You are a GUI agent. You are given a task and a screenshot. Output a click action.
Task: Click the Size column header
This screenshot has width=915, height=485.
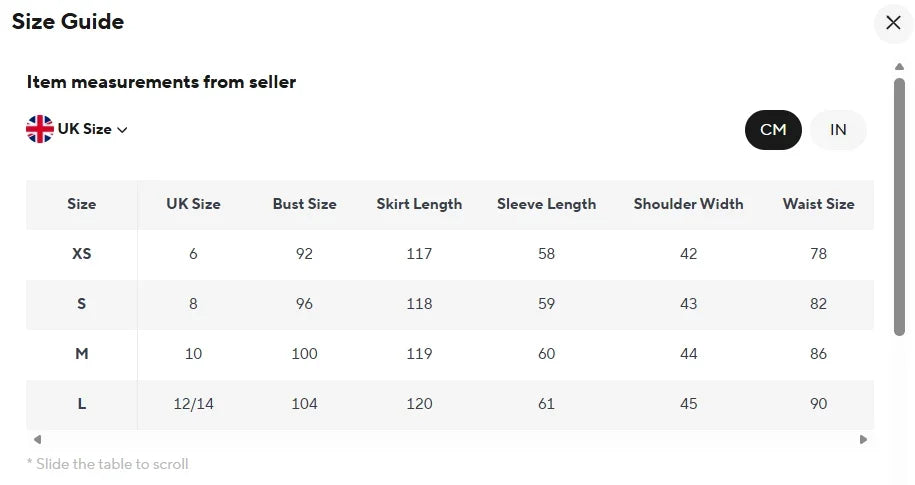[x=82, y=204]
